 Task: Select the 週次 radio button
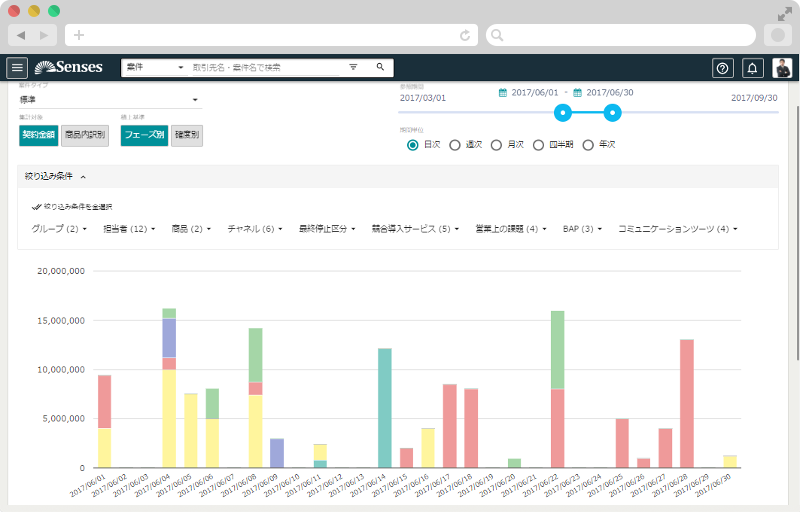(455, 145)
